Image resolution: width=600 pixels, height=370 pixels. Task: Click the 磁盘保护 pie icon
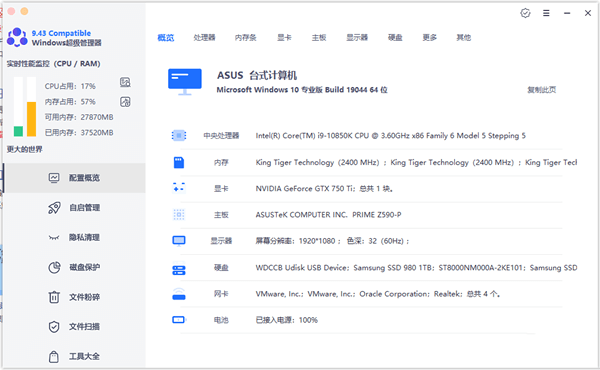(54, 267)
